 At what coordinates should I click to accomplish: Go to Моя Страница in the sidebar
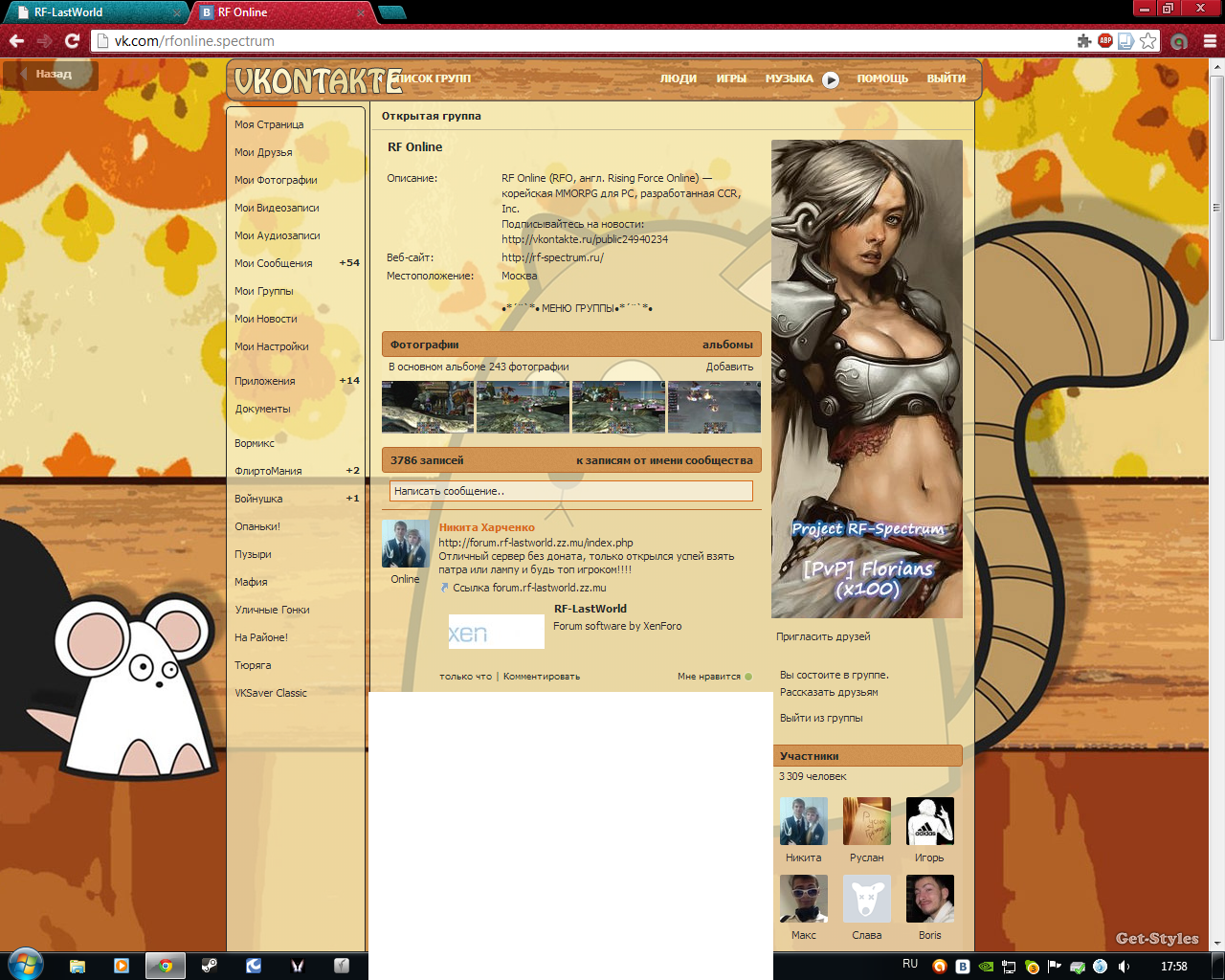coord(269,124)
